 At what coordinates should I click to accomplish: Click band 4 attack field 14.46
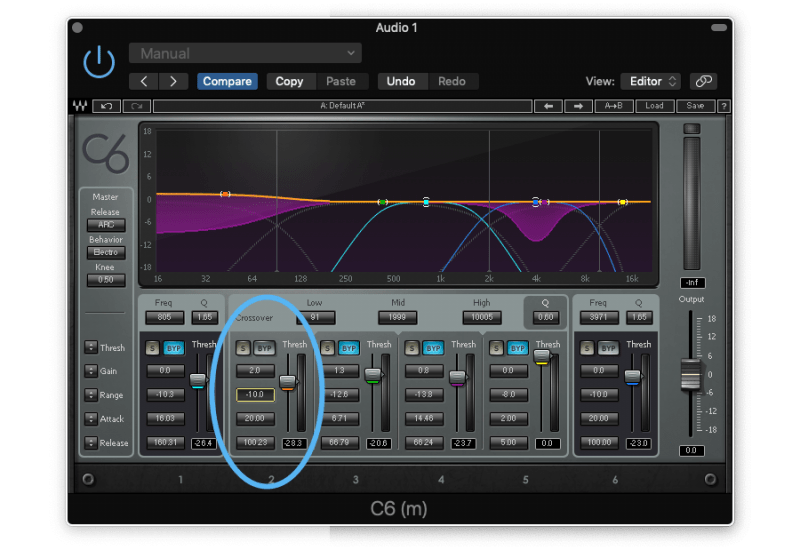(x=424, y=418)
